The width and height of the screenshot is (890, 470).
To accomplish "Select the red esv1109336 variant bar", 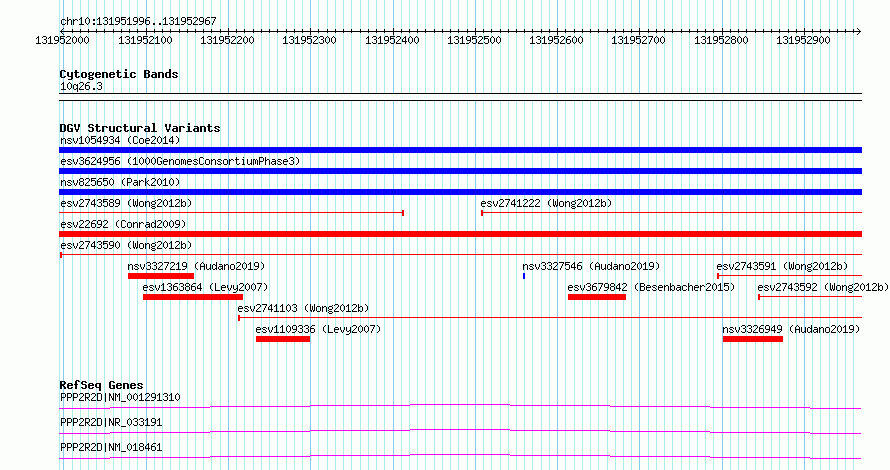I will pos(283,339).
